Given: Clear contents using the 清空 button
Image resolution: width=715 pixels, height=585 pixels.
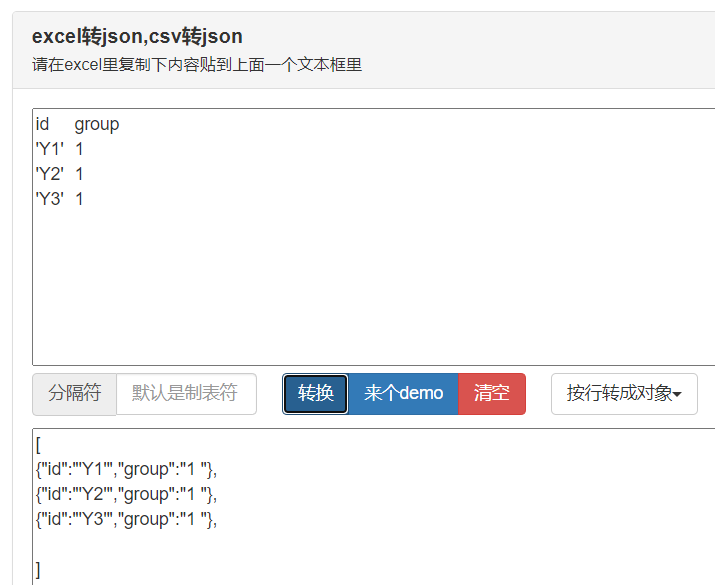Looking at the screenshot, I should pos(492,394).
